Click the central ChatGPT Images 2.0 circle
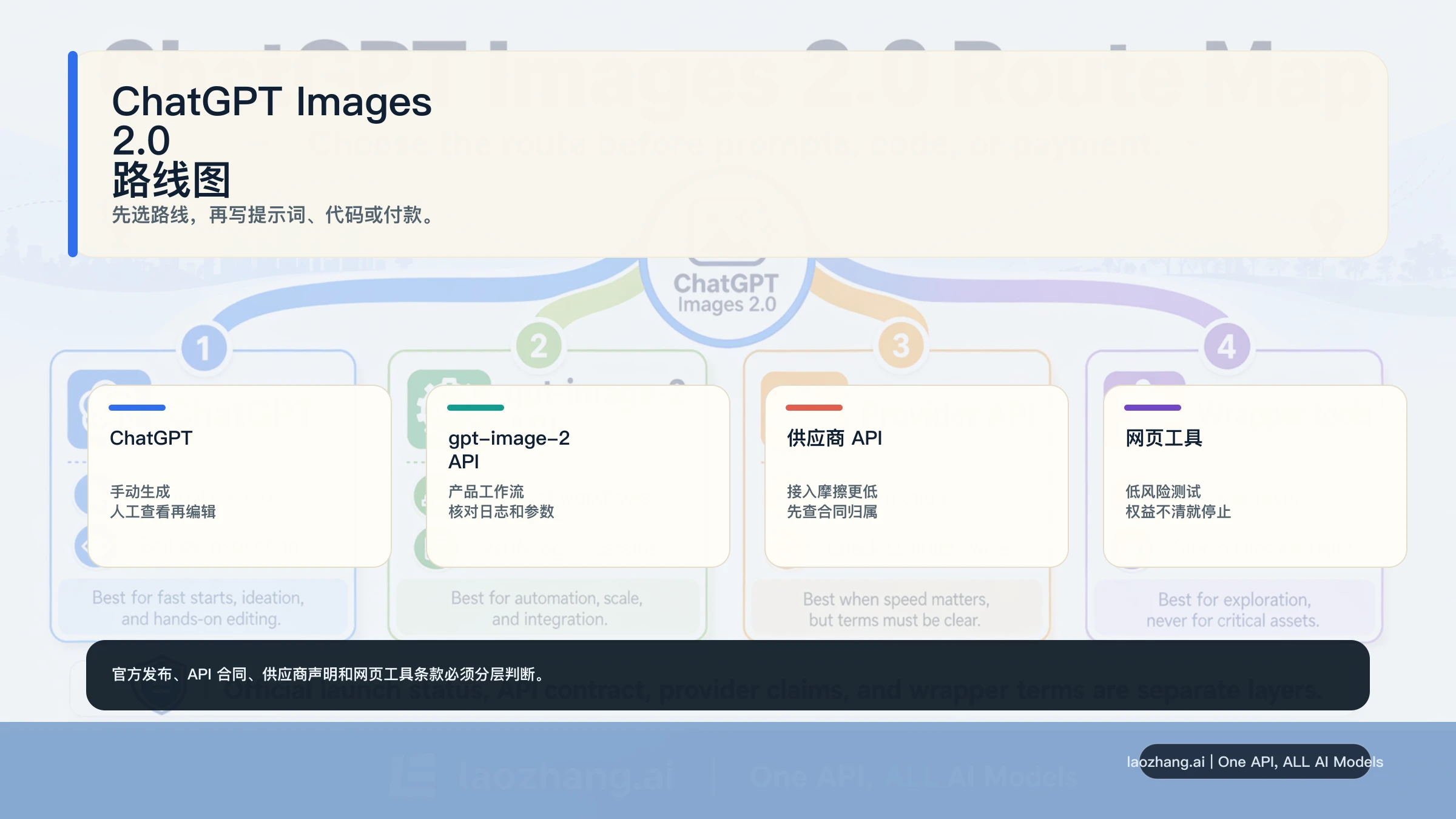Screen dimensions: 1456x819 [x=726, y=295]
